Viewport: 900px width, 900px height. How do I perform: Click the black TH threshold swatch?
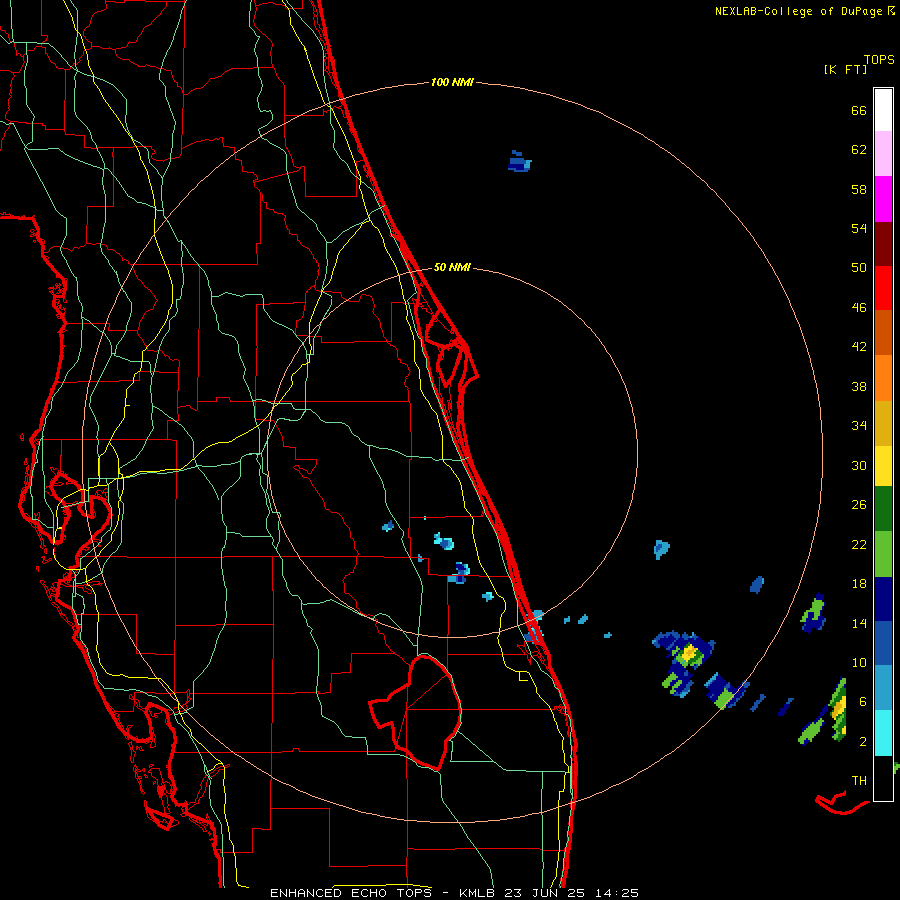pyautogui.click(x=883, y=778)
